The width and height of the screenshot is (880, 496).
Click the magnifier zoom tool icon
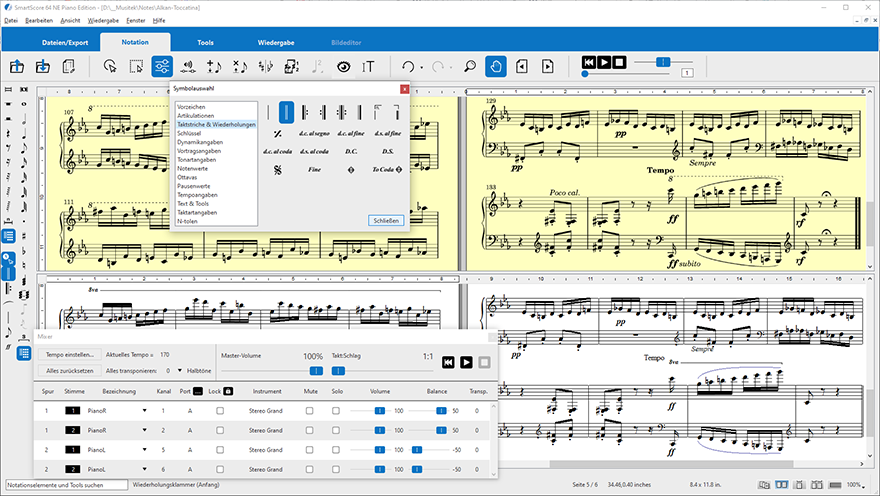(469, 67)
